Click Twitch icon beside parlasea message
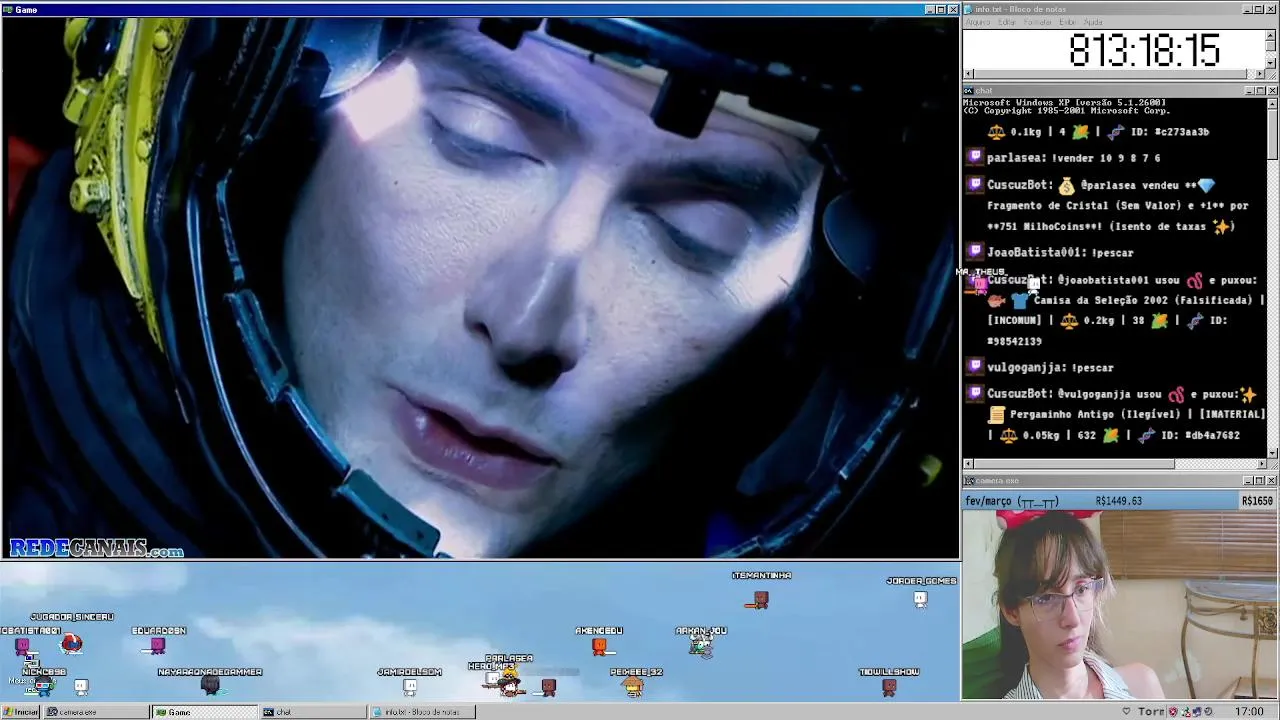Screen dimensions: 1280x720 click(975, 157)
